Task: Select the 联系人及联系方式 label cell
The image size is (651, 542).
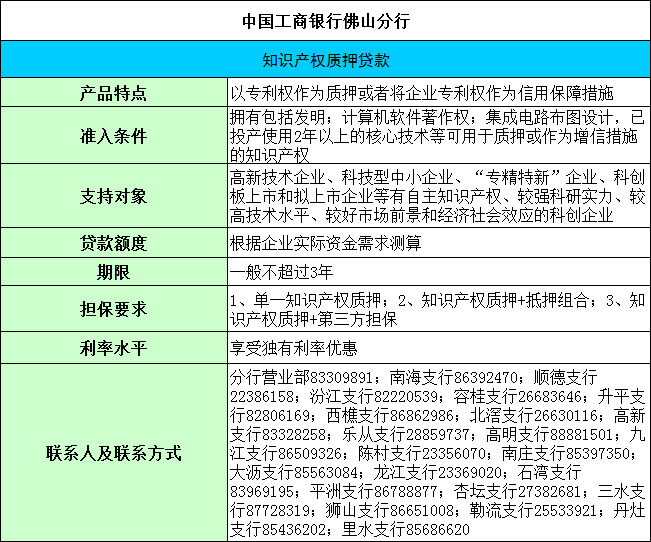Action: pyautogui.click(x=114, y=453)
